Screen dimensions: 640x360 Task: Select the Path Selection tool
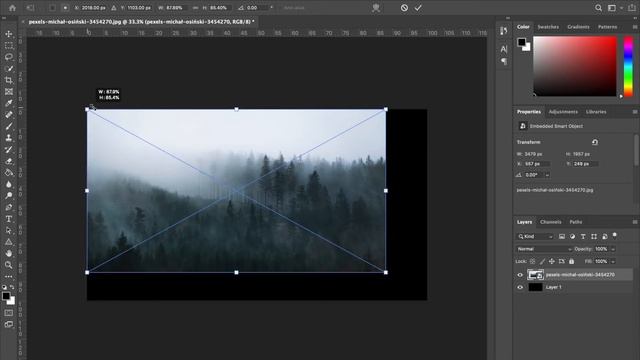(x=9, y=230)
